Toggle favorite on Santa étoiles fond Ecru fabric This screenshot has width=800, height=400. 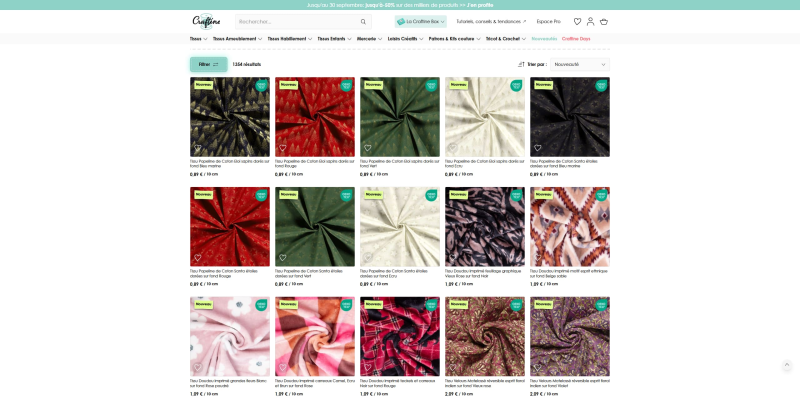coord(367,258)
